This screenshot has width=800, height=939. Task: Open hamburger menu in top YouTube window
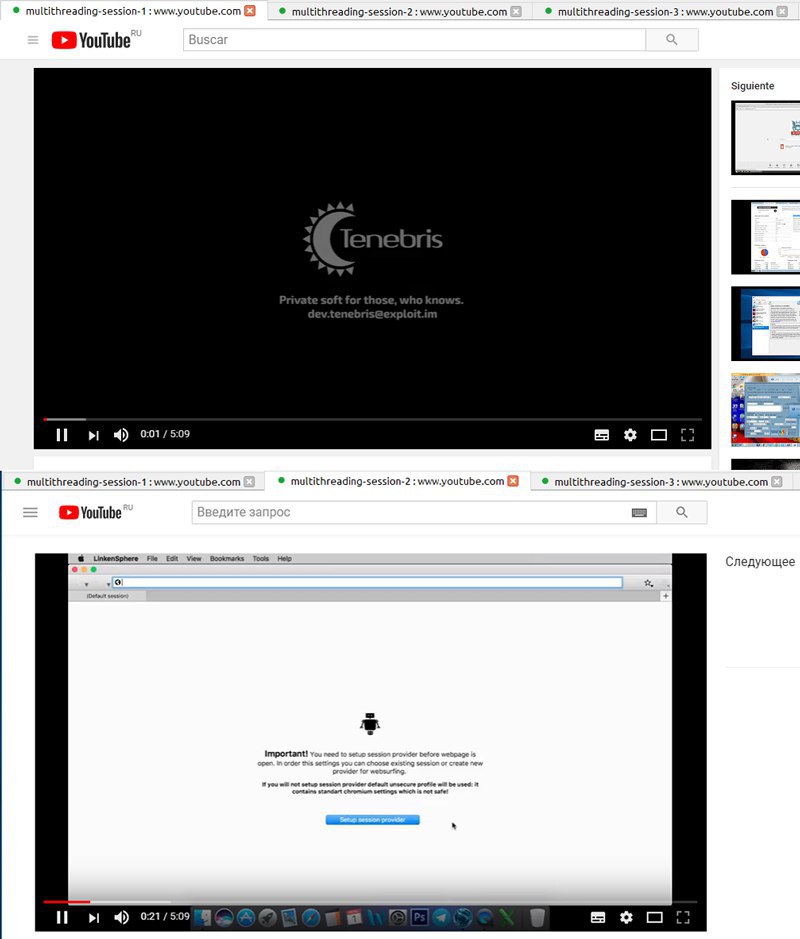pyautogui.click(x=33, y=40)
